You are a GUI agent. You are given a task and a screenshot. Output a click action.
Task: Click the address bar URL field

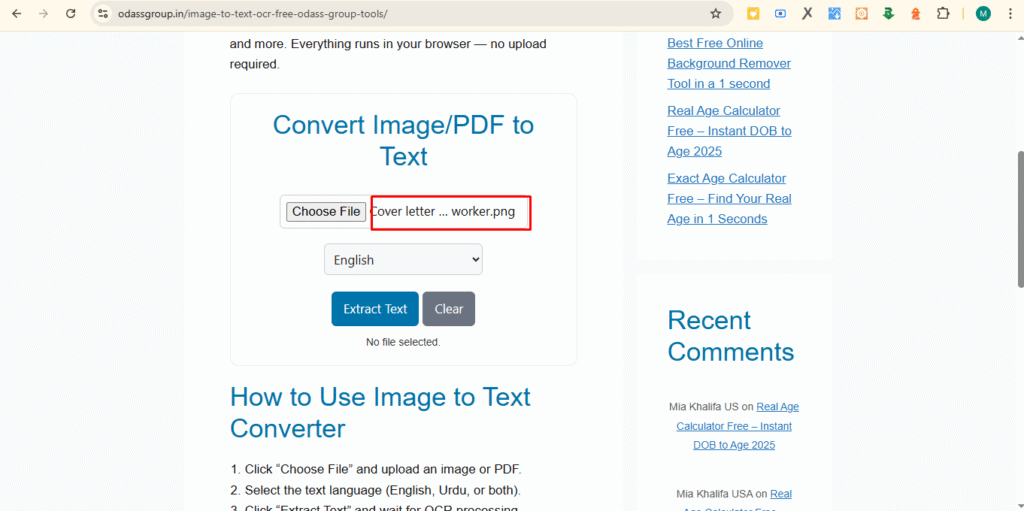(x=400, y=14)
